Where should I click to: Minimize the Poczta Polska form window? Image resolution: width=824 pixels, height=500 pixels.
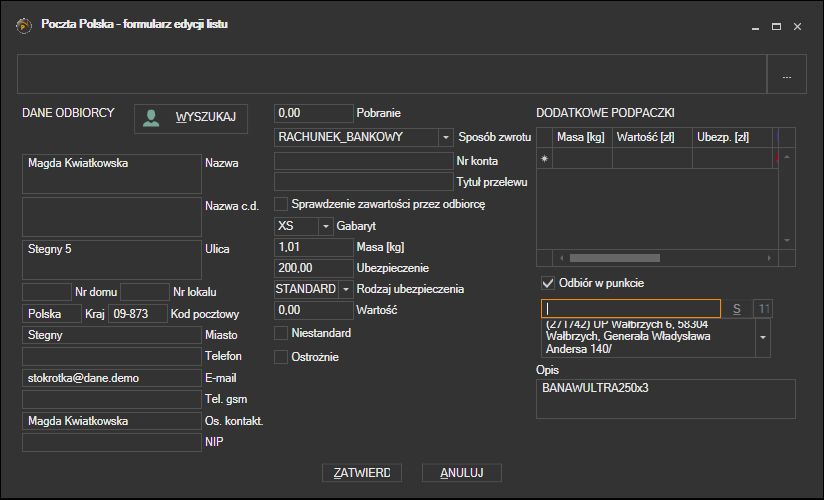point(755,26)
